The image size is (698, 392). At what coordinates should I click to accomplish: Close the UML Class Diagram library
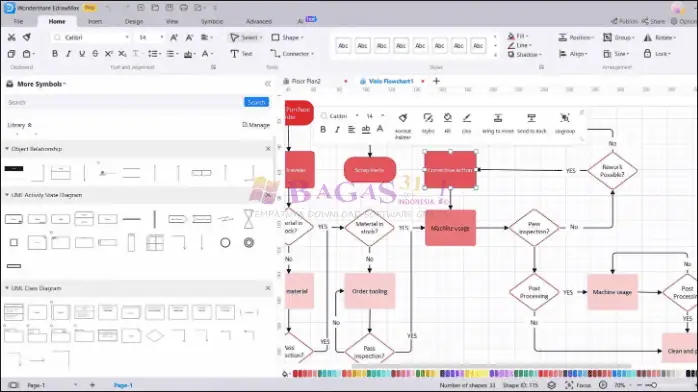pyautogui.click(x=268, y=288)
